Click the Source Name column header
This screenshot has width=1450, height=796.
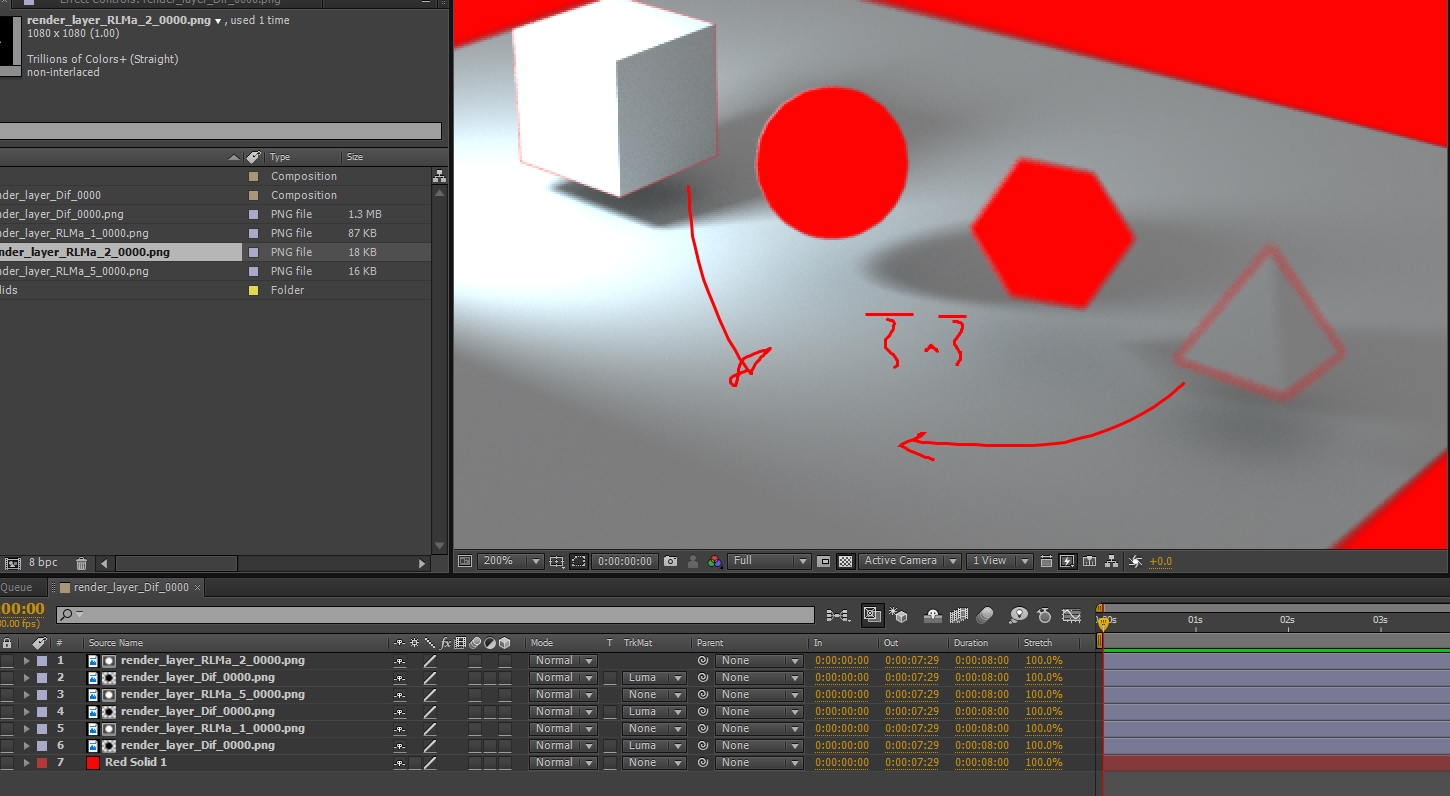point(116,643)
